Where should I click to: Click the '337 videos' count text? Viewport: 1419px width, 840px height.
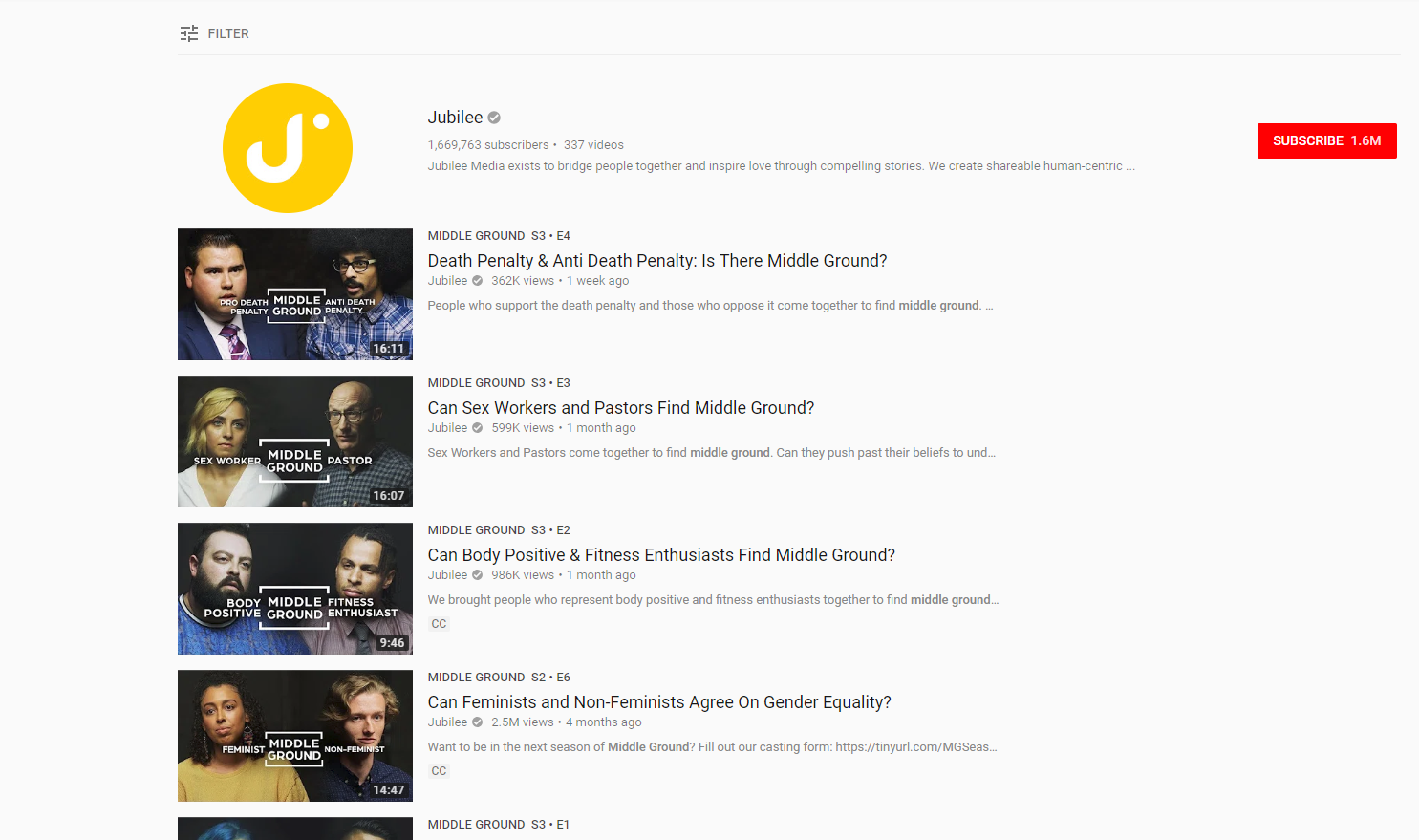(593, 145)
